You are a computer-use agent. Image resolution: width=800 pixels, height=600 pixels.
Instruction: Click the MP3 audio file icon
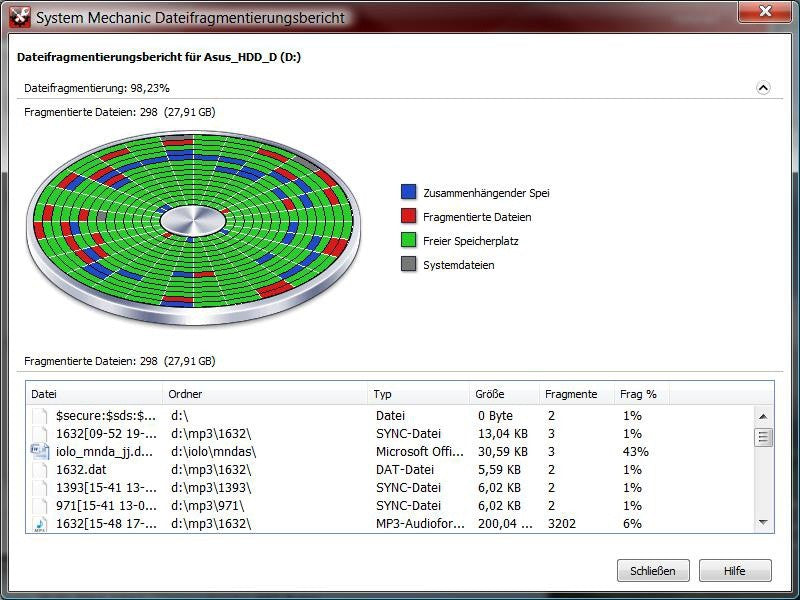(40, 524)
